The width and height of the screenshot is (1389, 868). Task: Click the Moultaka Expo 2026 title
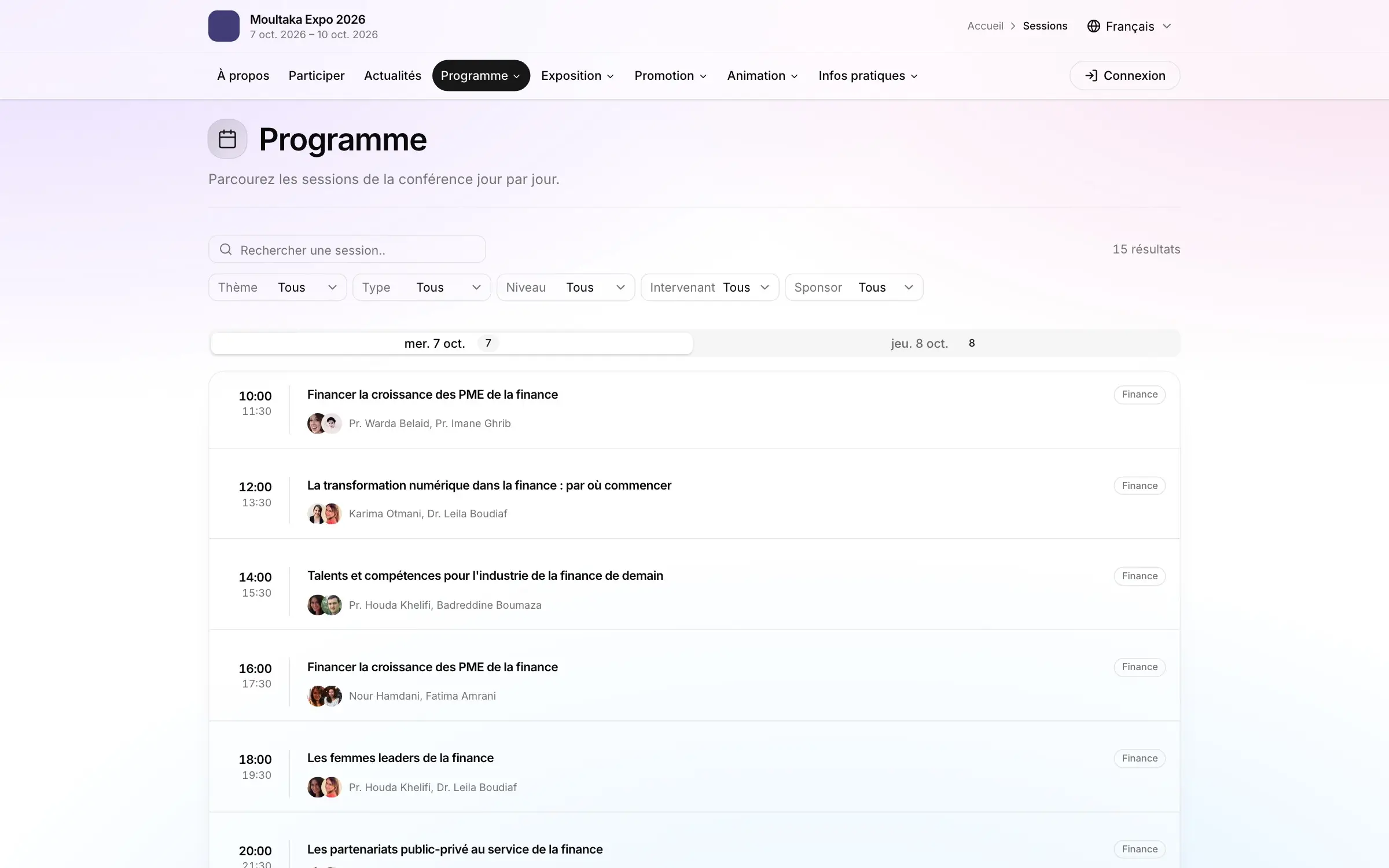(307, 19)
